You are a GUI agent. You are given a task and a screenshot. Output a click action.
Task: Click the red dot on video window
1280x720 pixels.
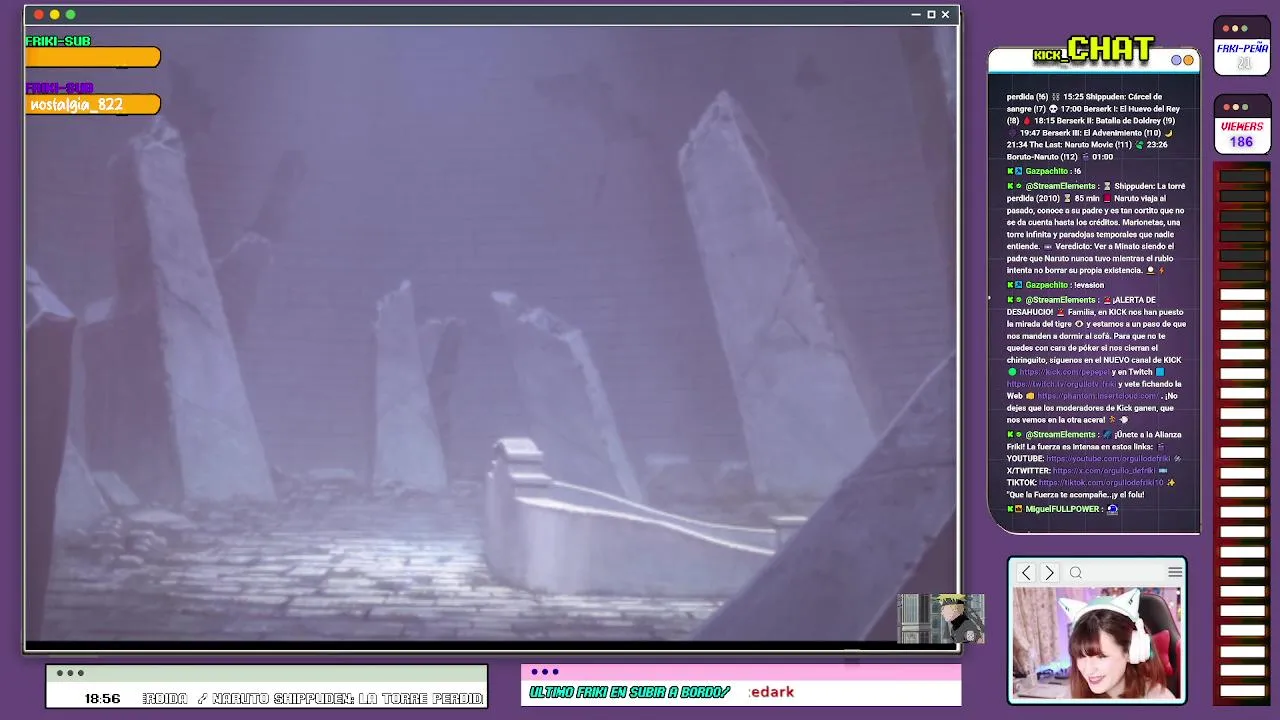(x=39, y=14)
